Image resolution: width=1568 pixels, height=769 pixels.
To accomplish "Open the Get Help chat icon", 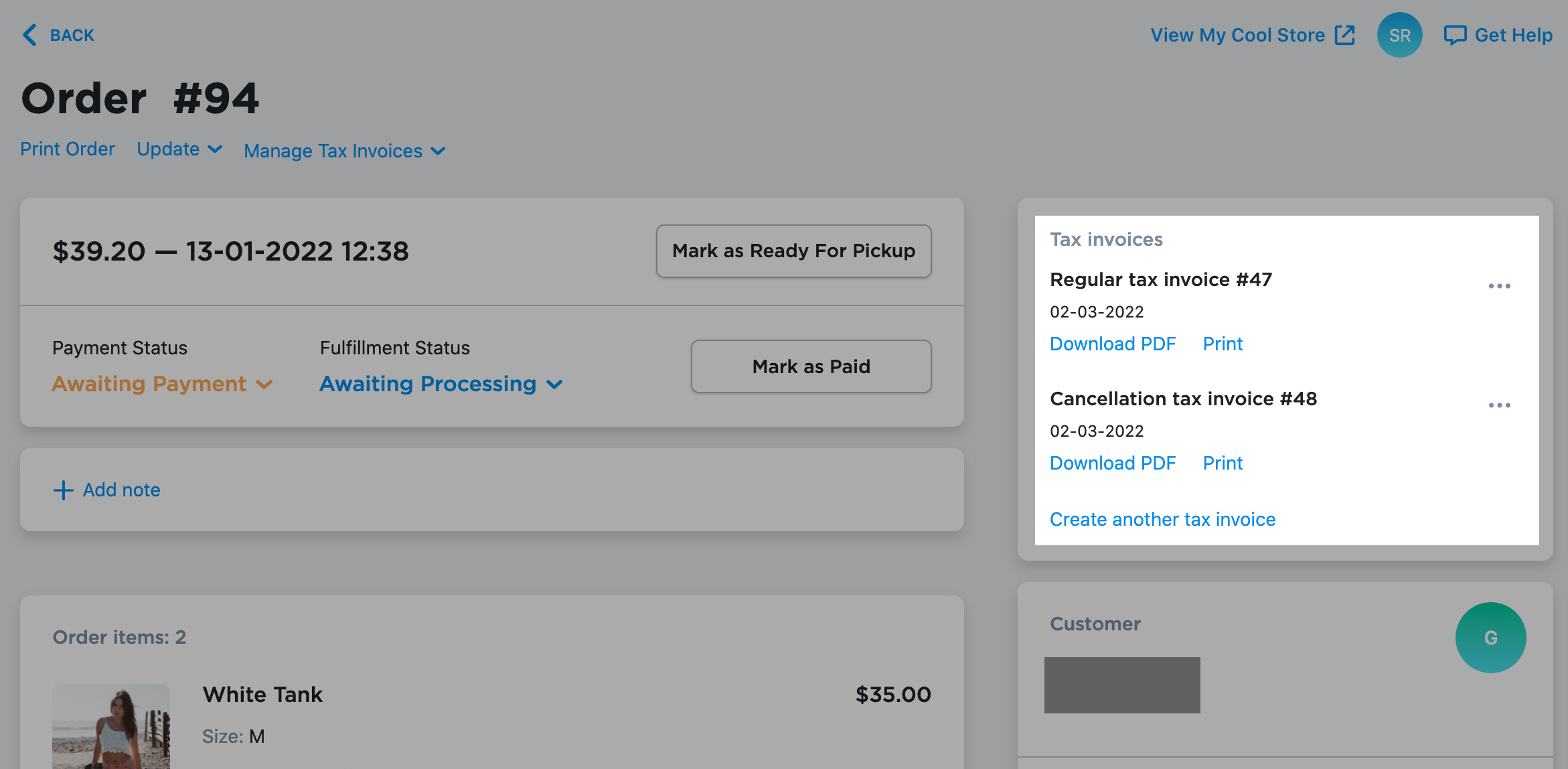I will tap(1456, 34).
